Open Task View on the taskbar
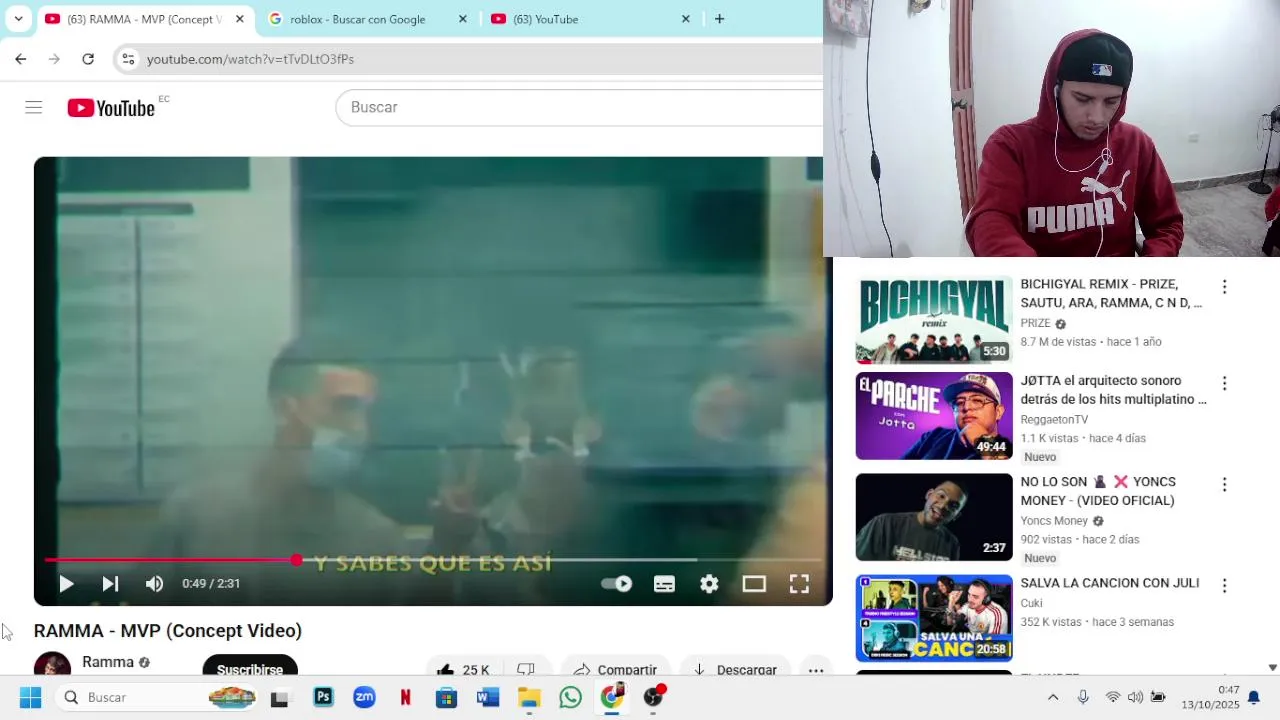 (x=280, y=698)
